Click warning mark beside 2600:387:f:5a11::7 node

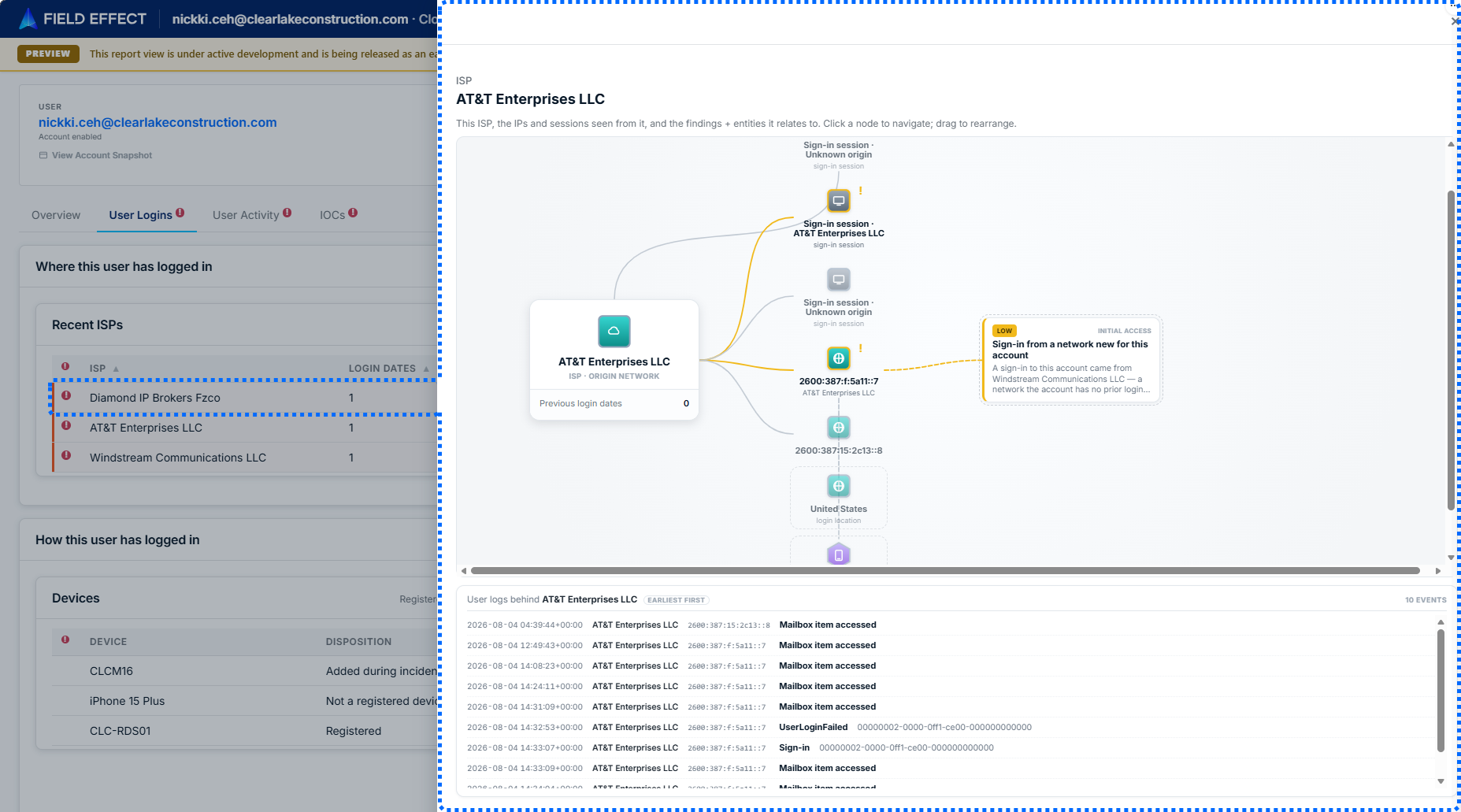860,348
